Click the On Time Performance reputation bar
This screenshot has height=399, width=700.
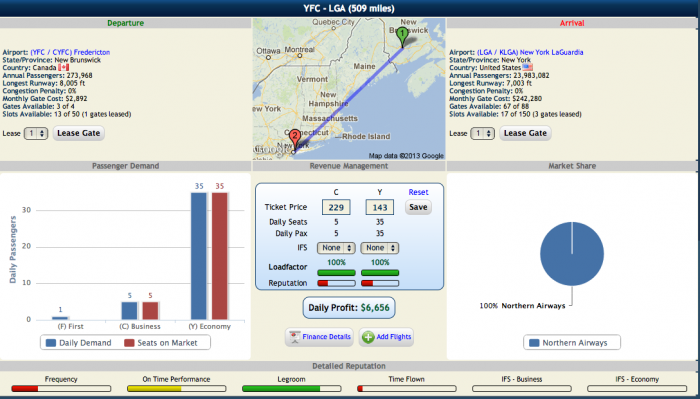pyautogui.click(x=176, y=389)
